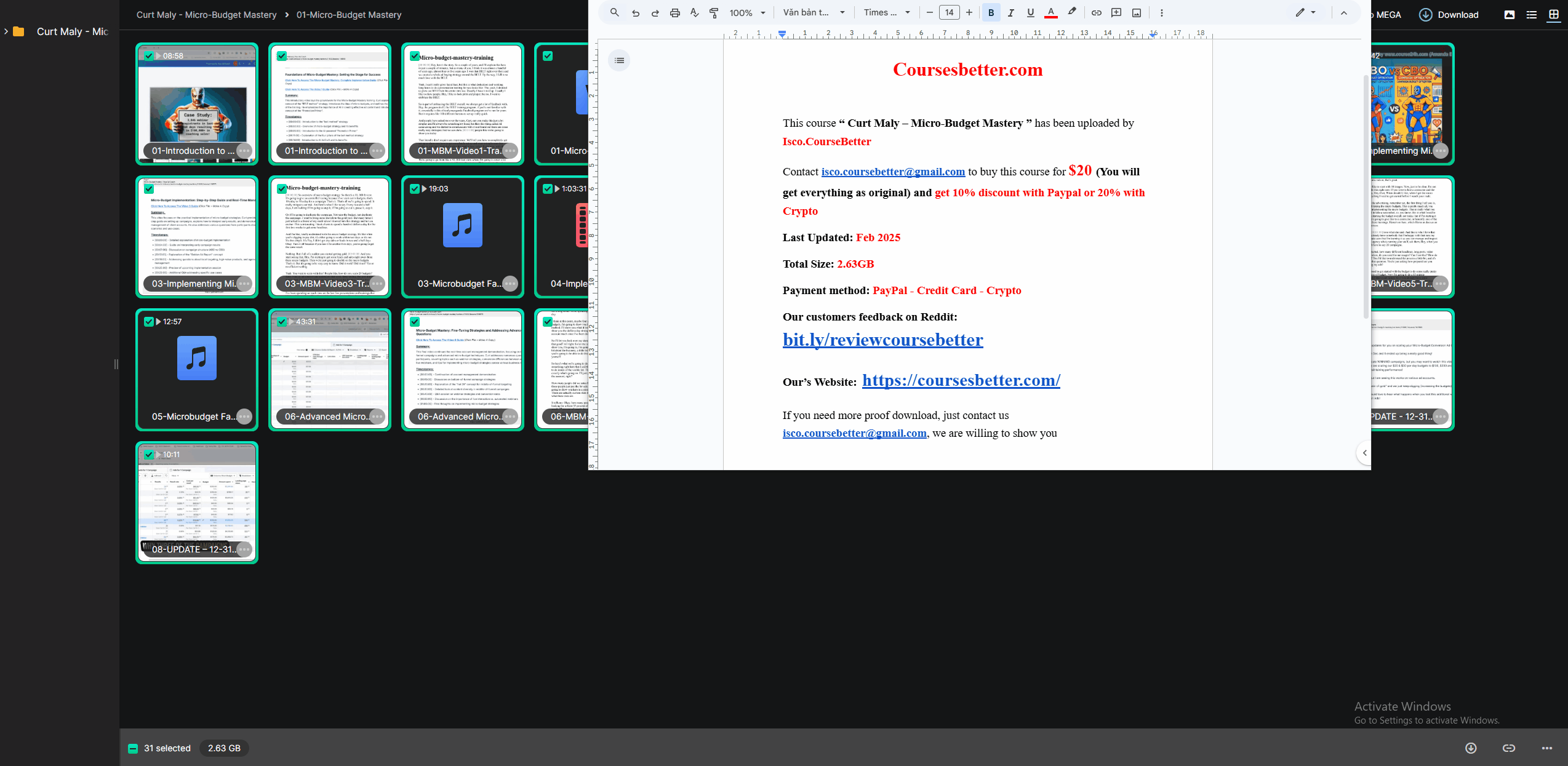The image size is (1568, 766).
Task: Click the 2.63 GB size badge
Action: tap(224, 748)
